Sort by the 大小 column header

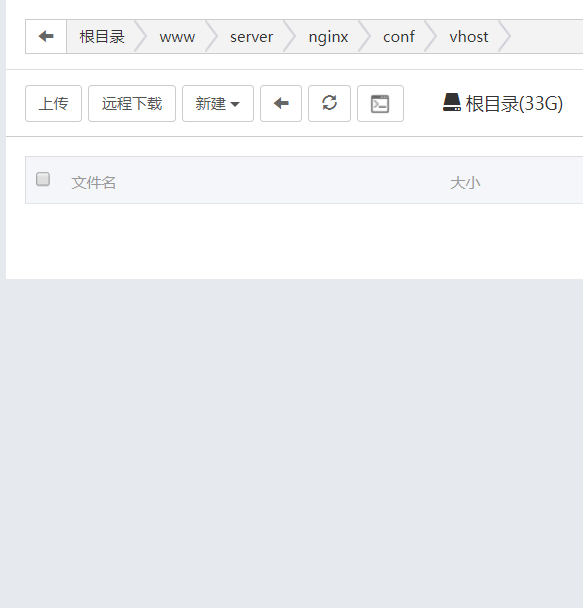coord(465,183)
